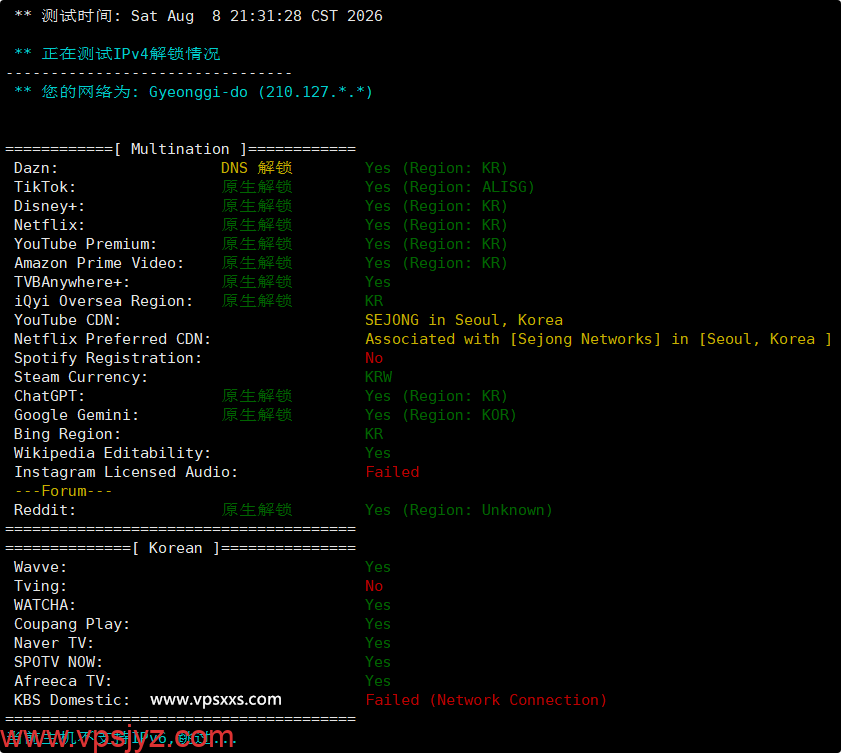Click the 'Wikipedia Editability:' label

point(112,453)
